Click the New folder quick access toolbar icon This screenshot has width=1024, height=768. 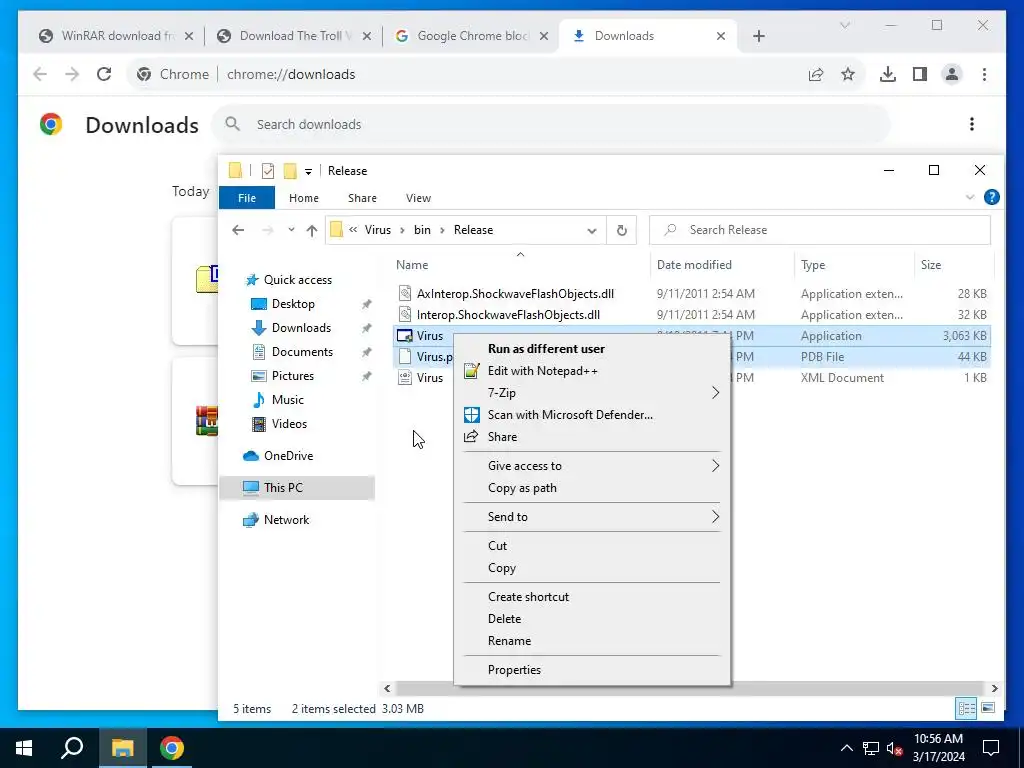[x=290, y=170]
